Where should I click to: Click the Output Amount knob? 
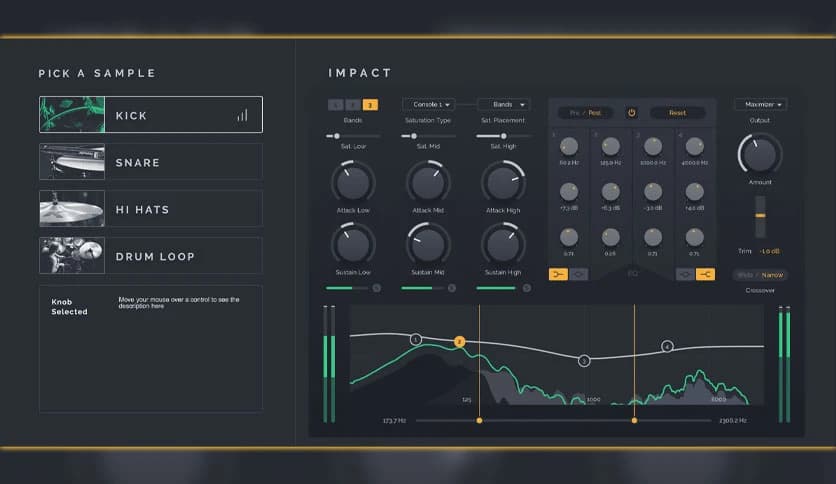(x=760, y=153)
